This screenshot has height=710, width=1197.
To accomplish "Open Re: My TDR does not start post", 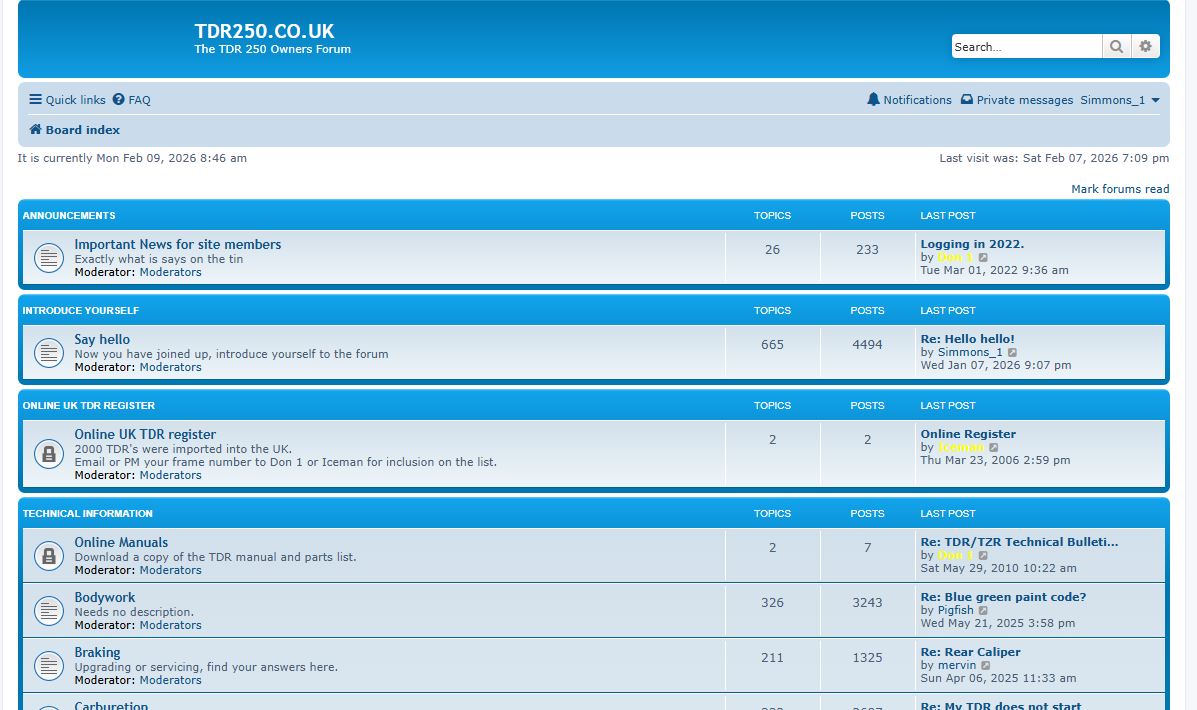I will [1001, 705].
